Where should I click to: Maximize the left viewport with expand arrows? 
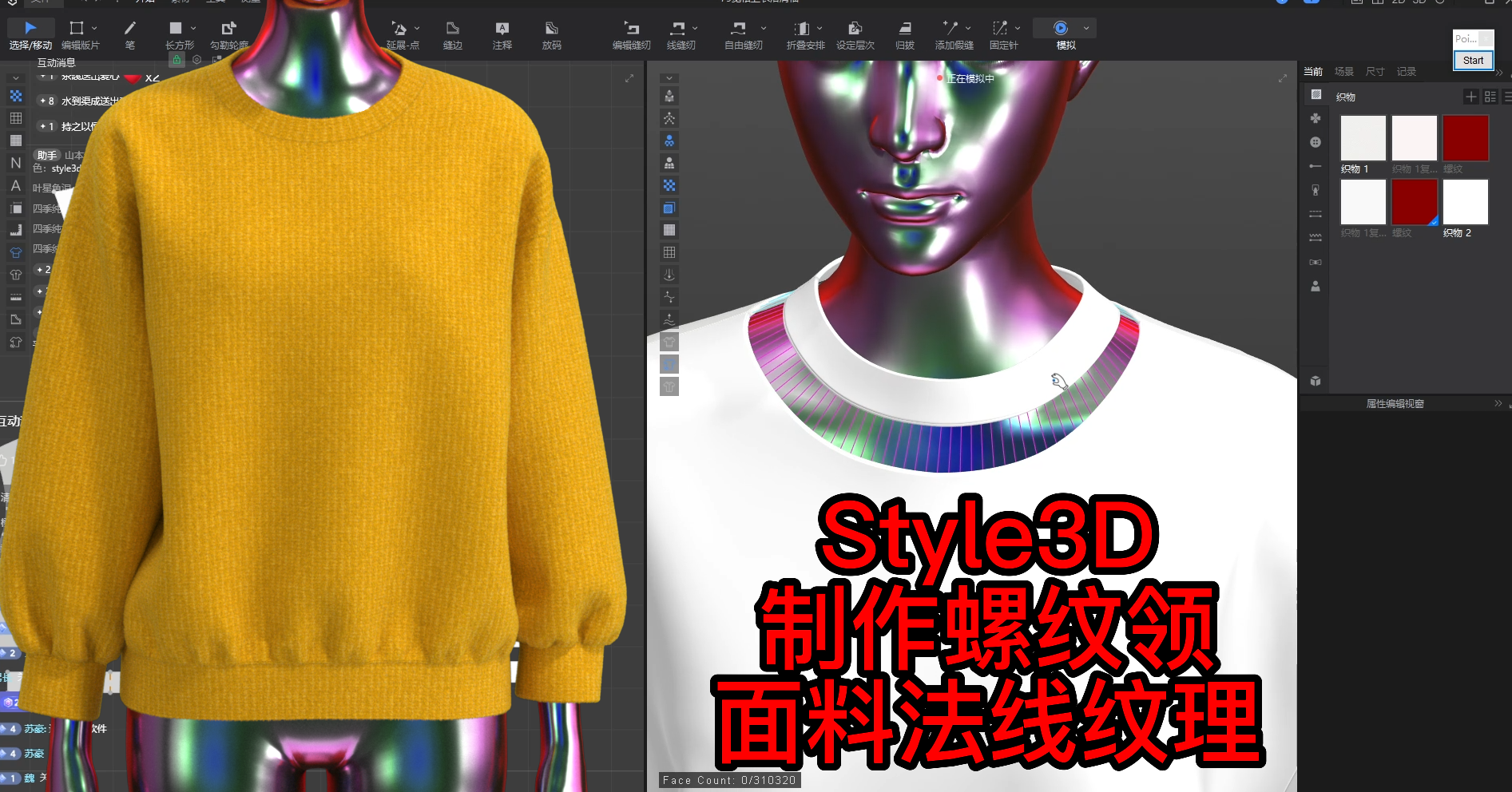tap(629, 78)
